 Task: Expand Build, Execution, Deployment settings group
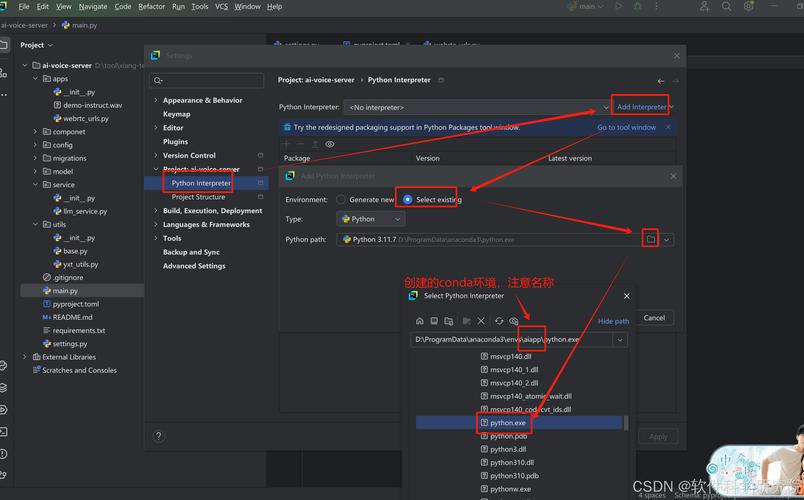pyautogui.click(x=156, y=211)
